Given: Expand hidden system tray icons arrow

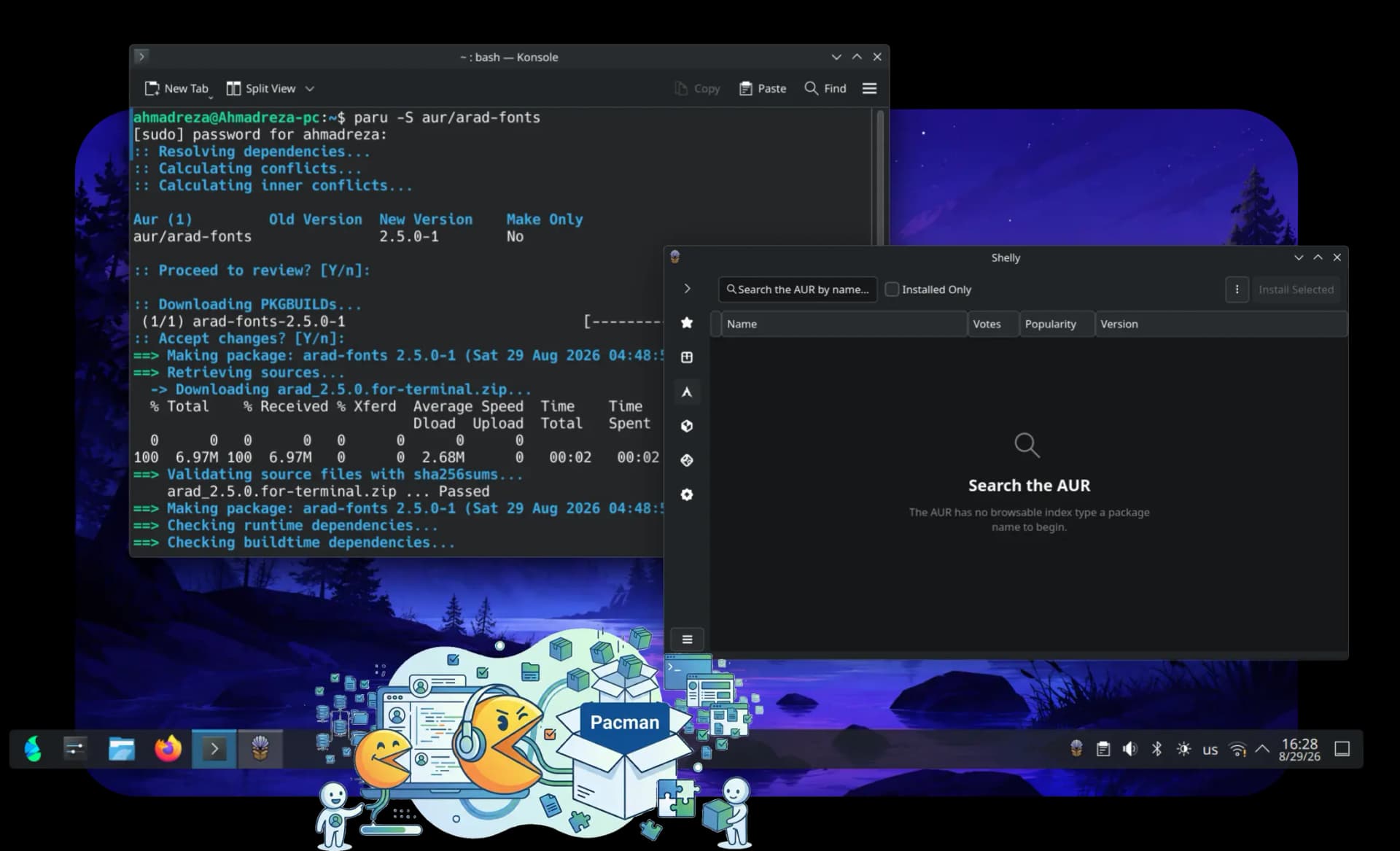Looking at the screenshot, I should click(1262, 749).
